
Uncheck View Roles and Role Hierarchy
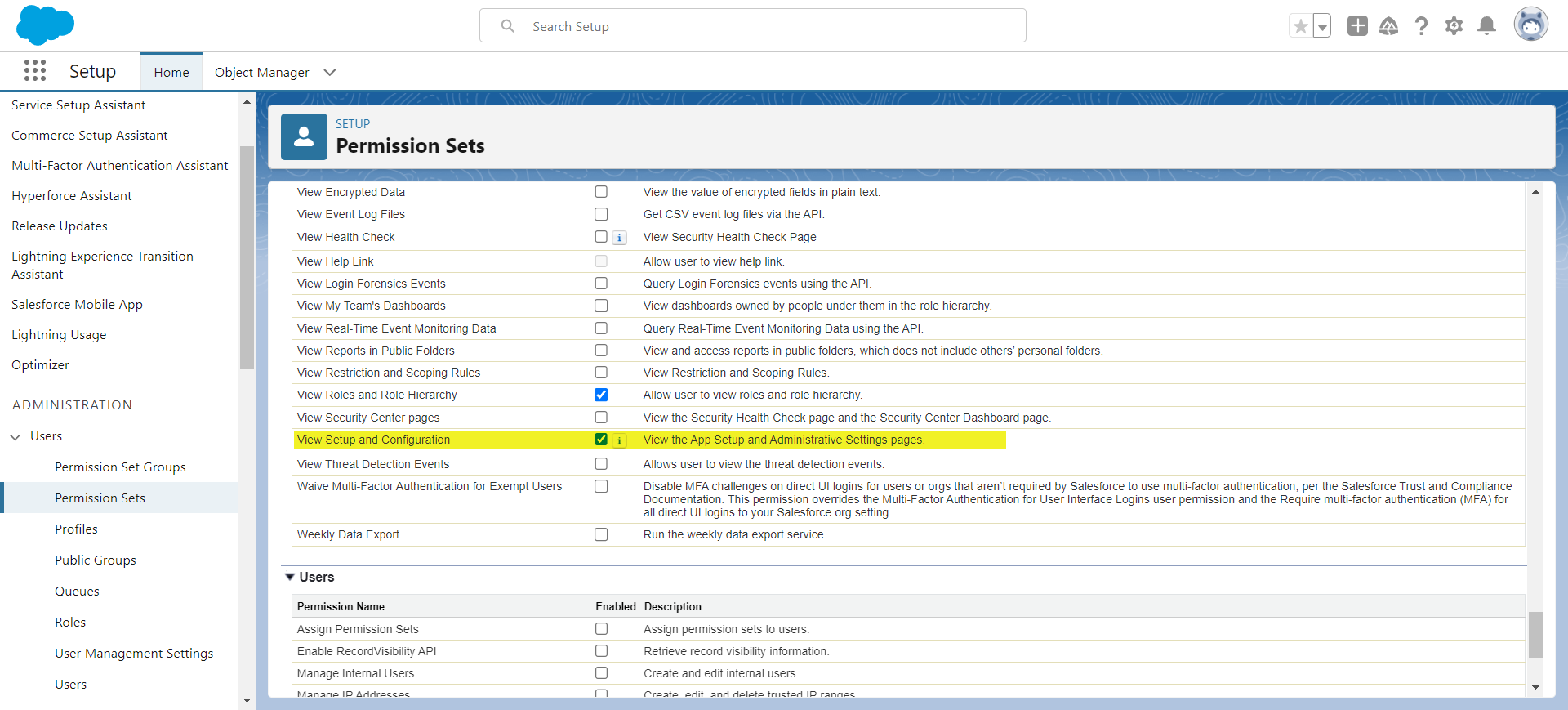click(x=601, y=395)
